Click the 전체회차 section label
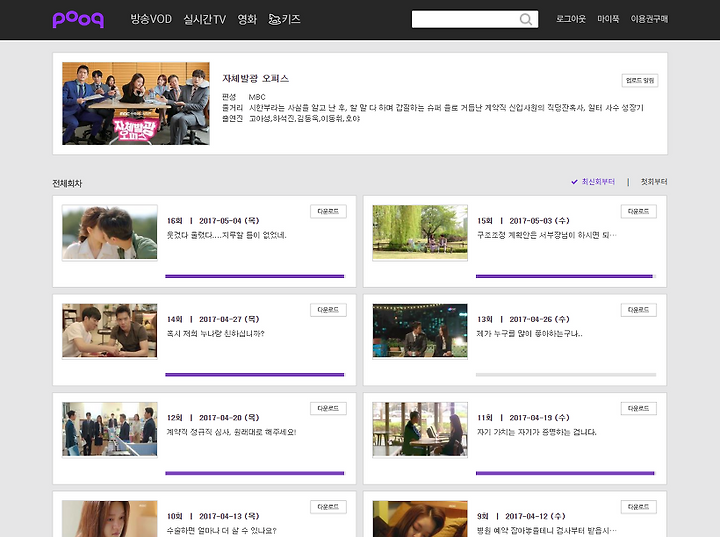This screenshot has width=720, height=537. (67, 183)
